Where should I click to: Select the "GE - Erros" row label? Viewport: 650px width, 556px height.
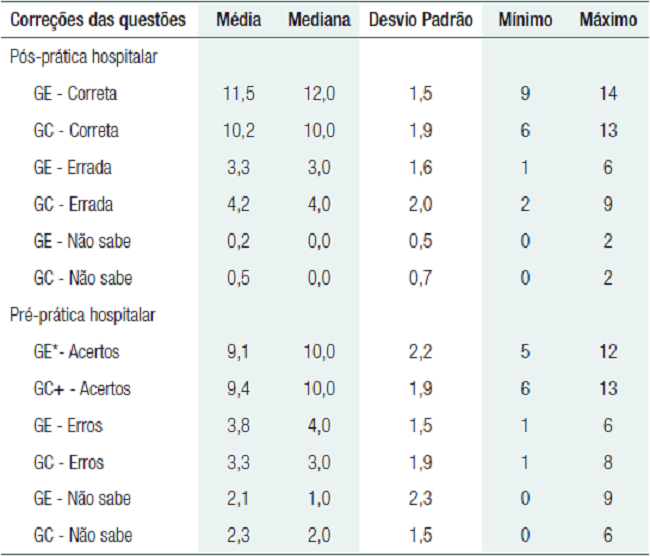pos(67,426)
